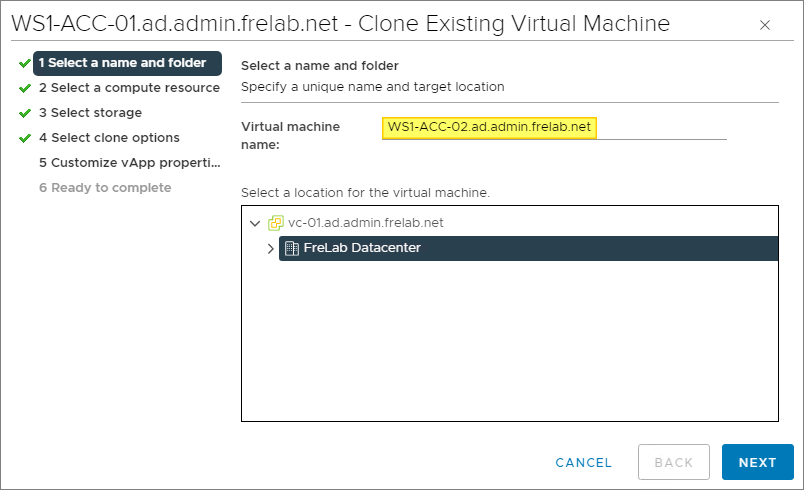
Task: Click the FreLab Datacenter icon
Action: click(x=291, y=248)
